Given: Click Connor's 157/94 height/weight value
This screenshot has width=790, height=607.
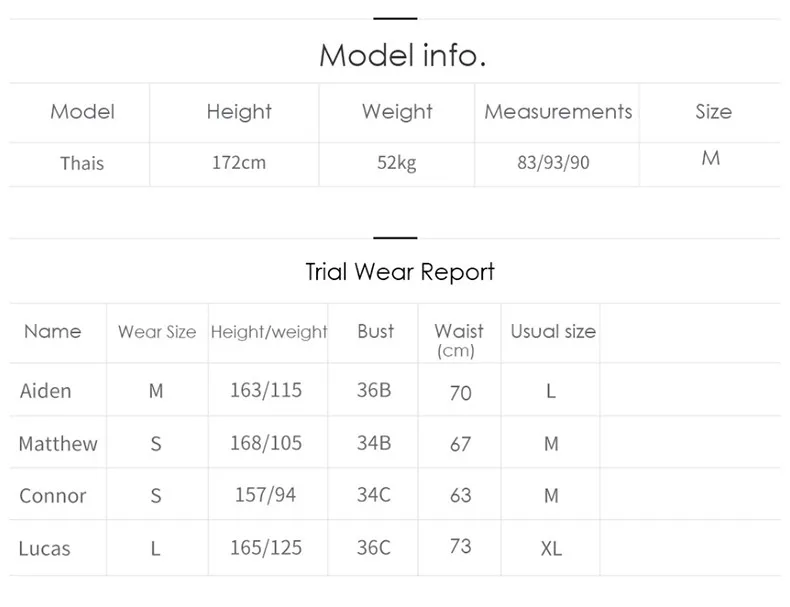Looking at the screenshot, I should pos(265,495).
